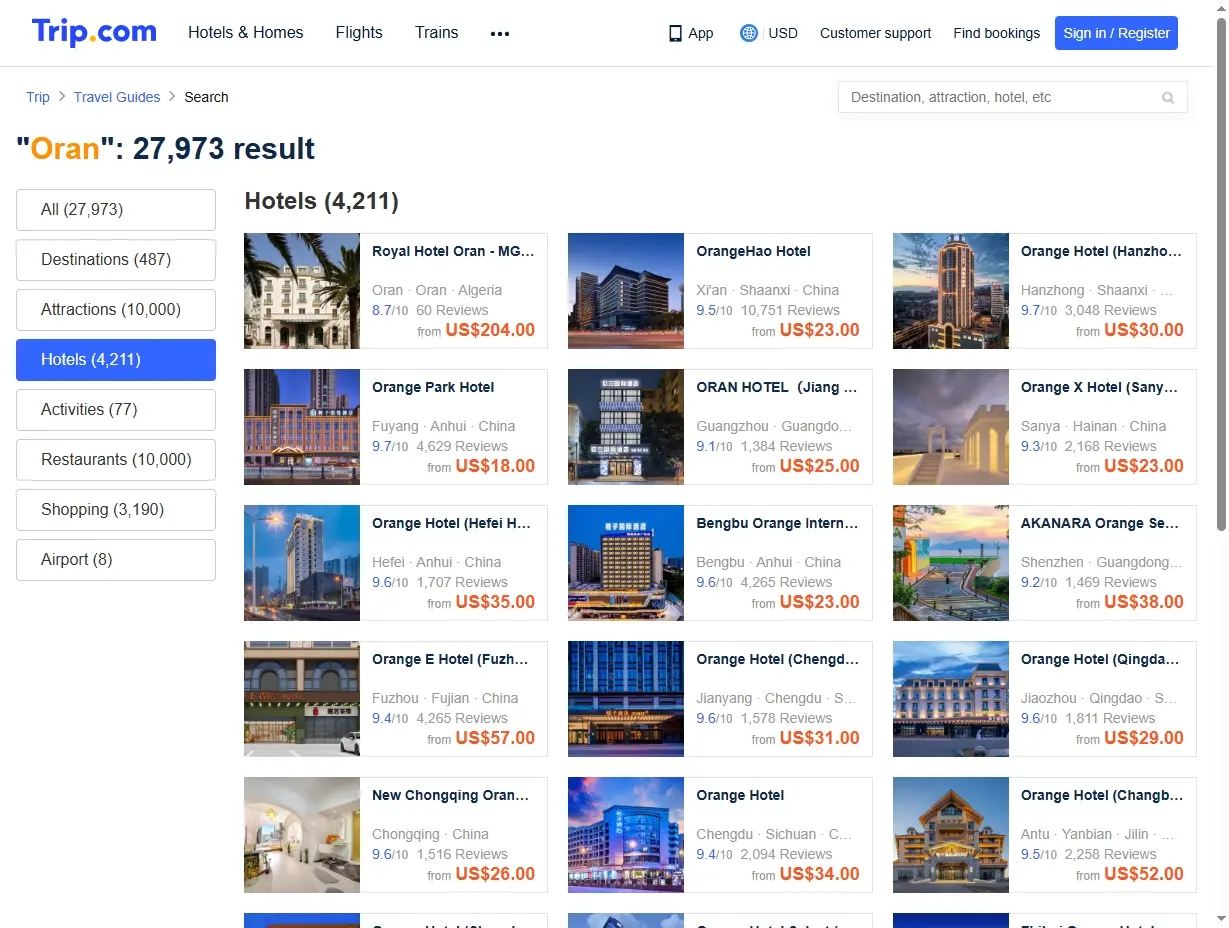Open Orange Hotel Hefei thumbnail
Image resolution: width=1229 pixels, height=928 pixels.
(302, 563)
